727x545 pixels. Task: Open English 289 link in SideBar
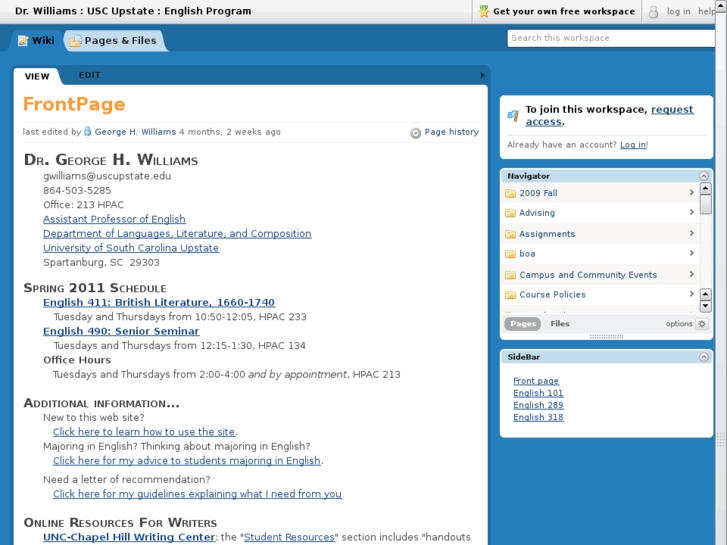click(x=538, y=405)
